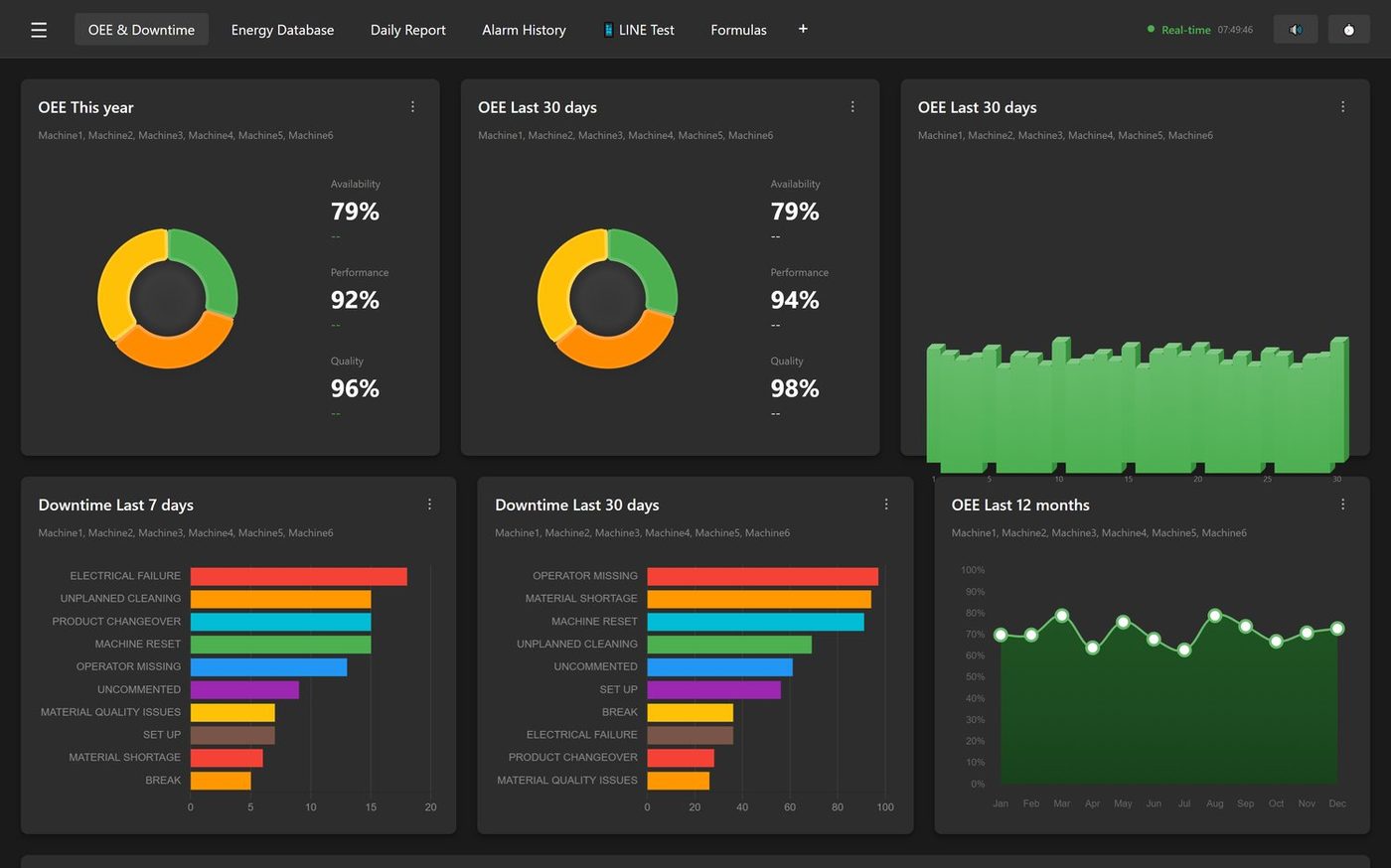The width and height of the screenshot is (1391, 868).
Task: Open options for OEE Last 30 days donut card
Action: point(852,106)
